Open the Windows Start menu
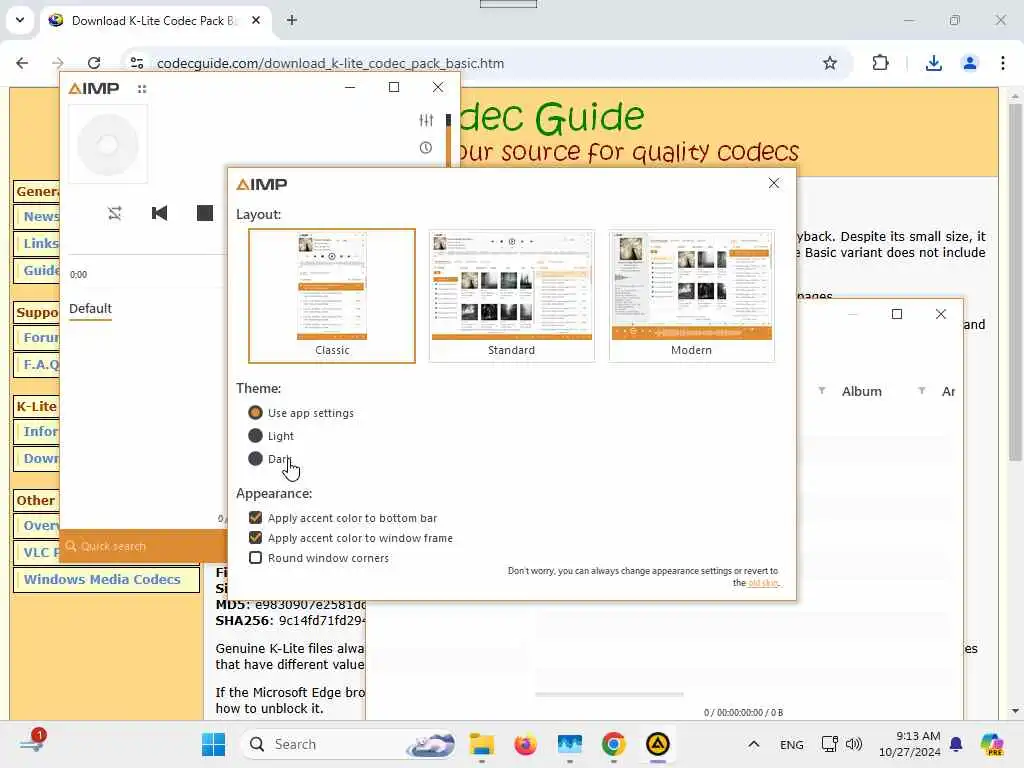Viewport: 1024px width, 768px height. (214, 744)
